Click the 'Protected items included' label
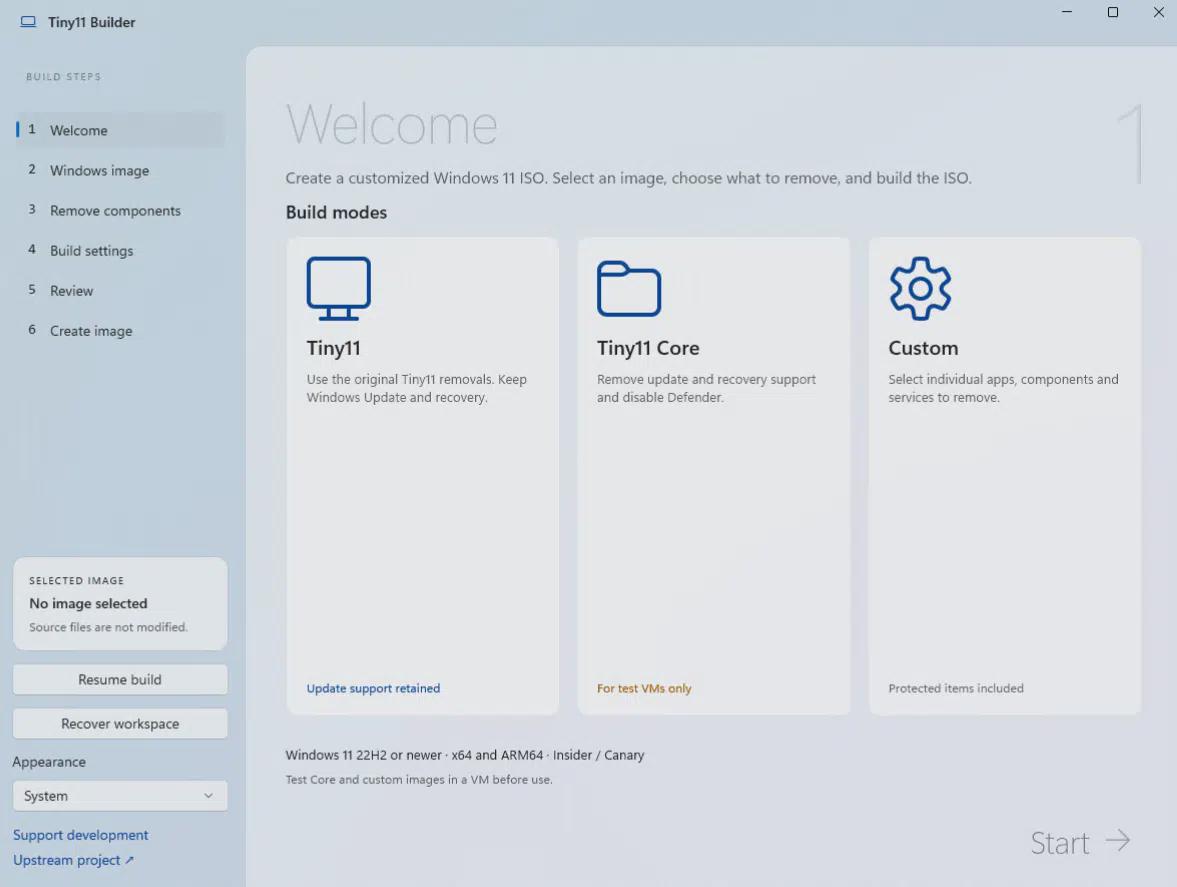Screen dimensions: 1177x887 point(956,688)
